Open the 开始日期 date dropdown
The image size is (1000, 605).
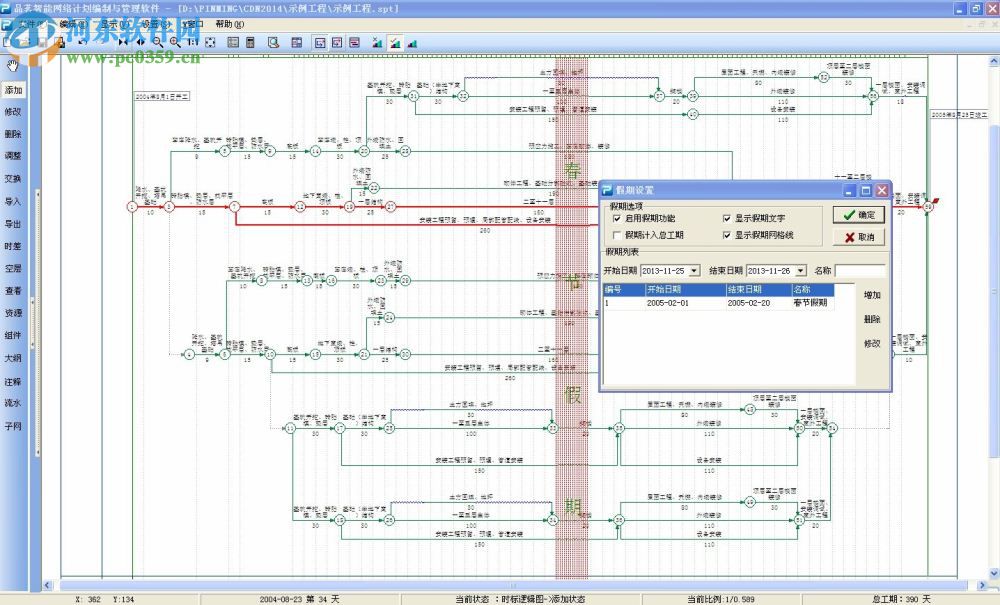(x=694, y=270)
